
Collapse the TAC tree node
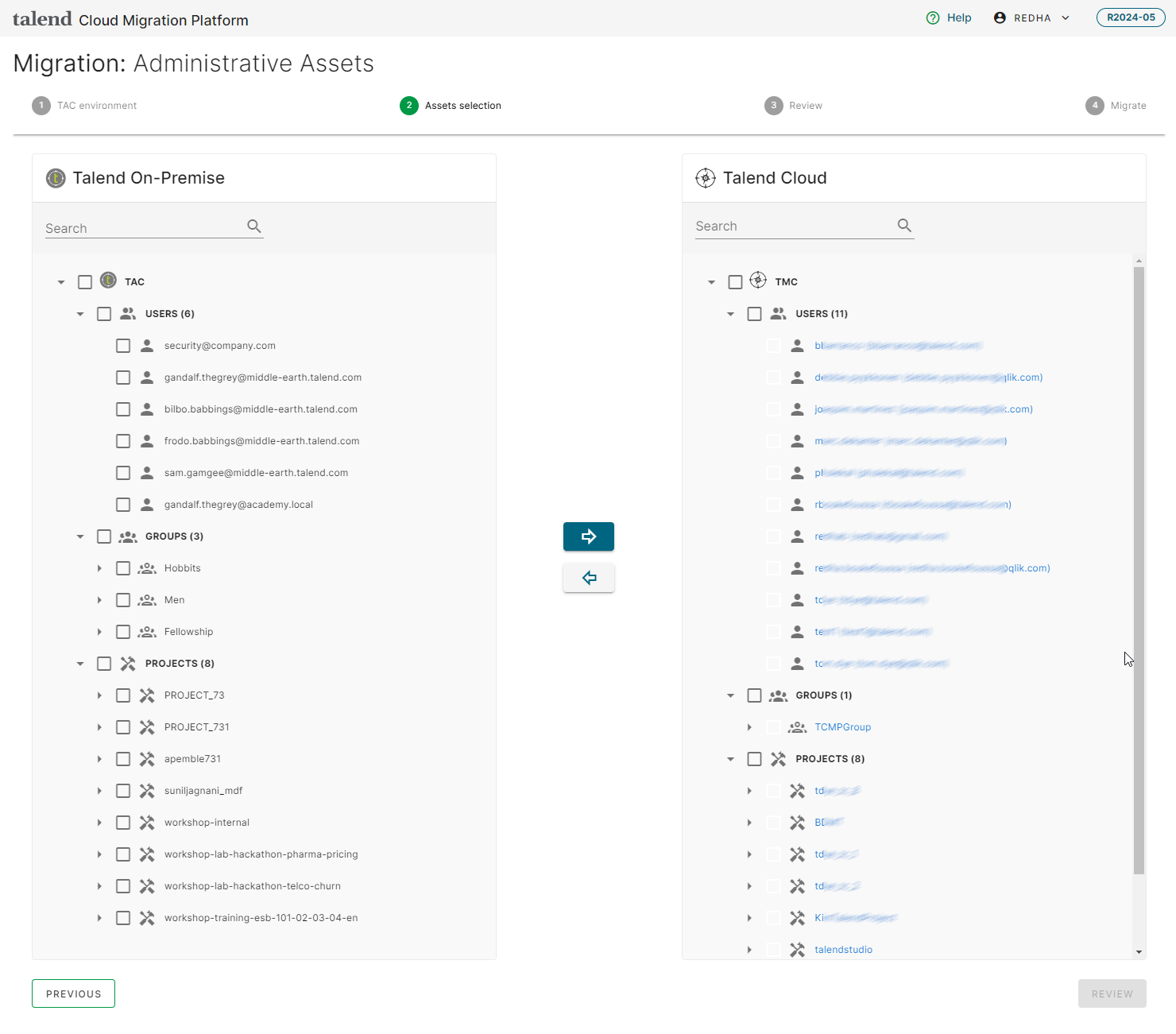tap(61, 282)
